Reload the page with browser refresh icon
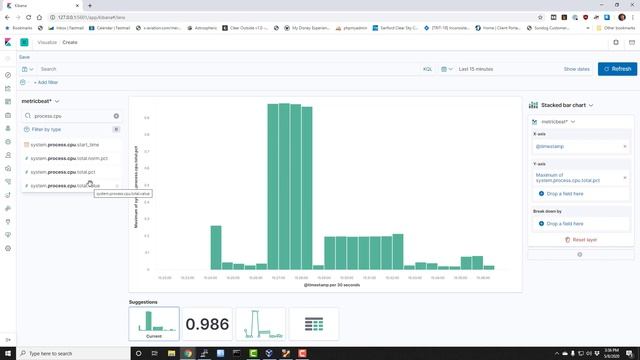 [x=29, y=17]
